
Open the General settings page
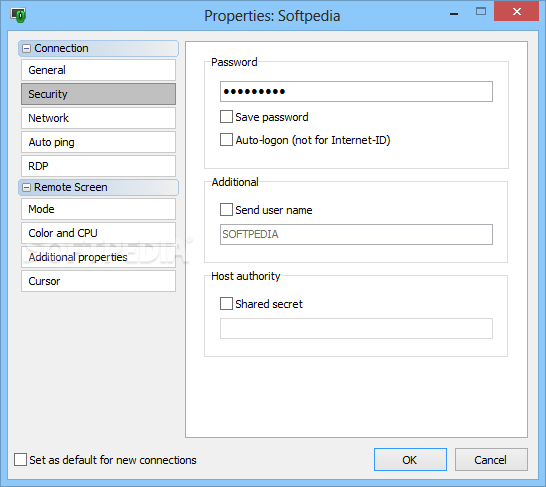98,70
